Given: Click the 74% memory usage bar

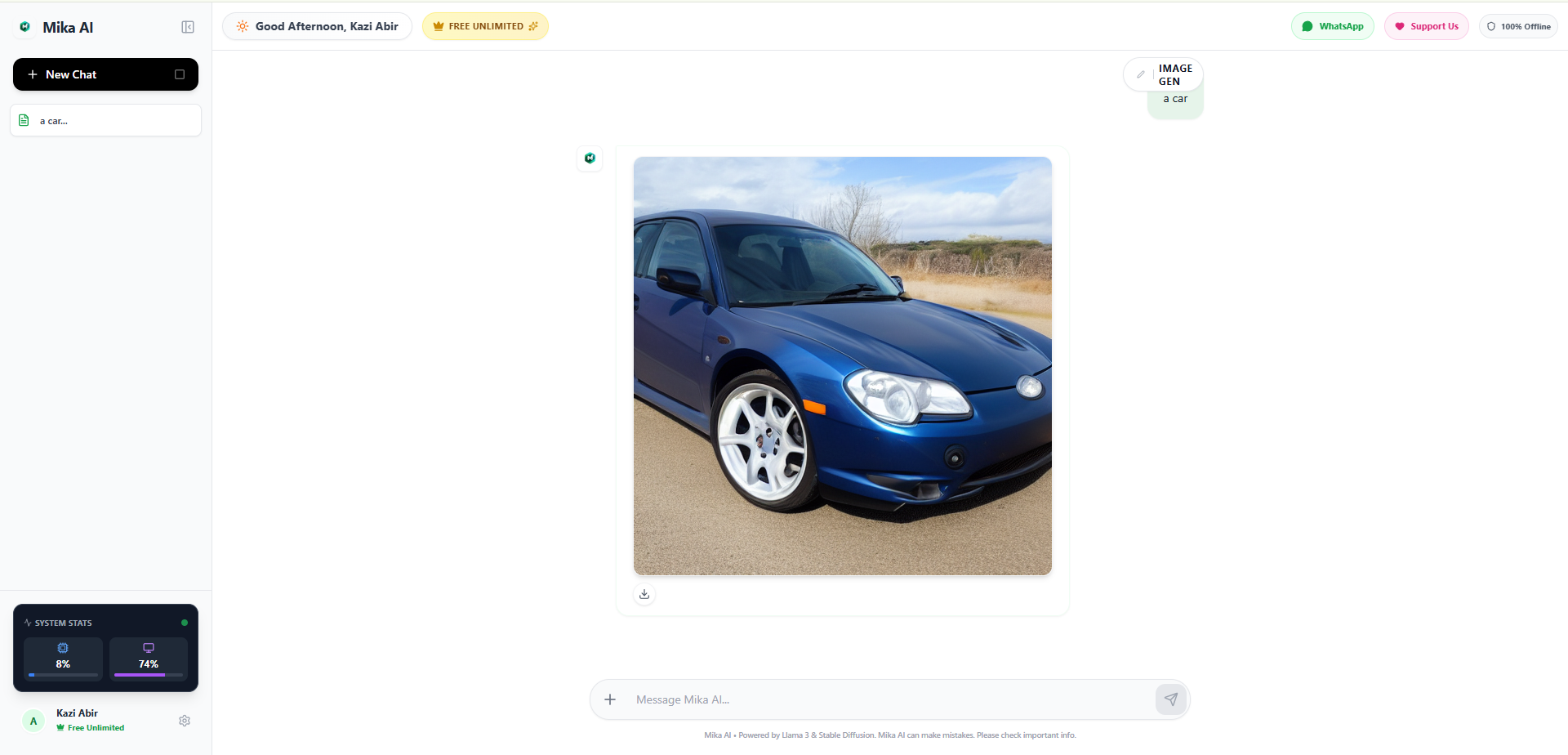Looking at the screenshot, I should (149, 675).
